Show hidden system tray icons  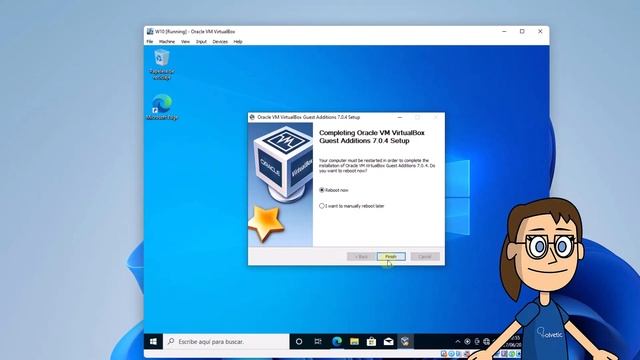coord(458,342)
